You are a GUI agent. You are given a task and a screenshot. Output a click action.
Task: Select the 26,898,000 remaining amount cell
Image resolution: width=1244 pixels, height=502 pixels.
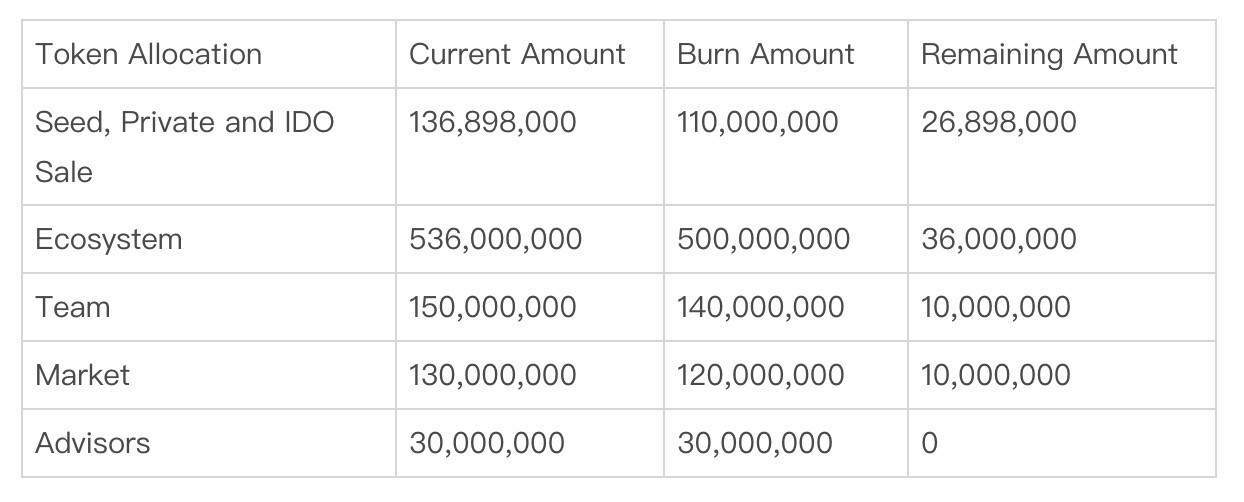[998, 123]
